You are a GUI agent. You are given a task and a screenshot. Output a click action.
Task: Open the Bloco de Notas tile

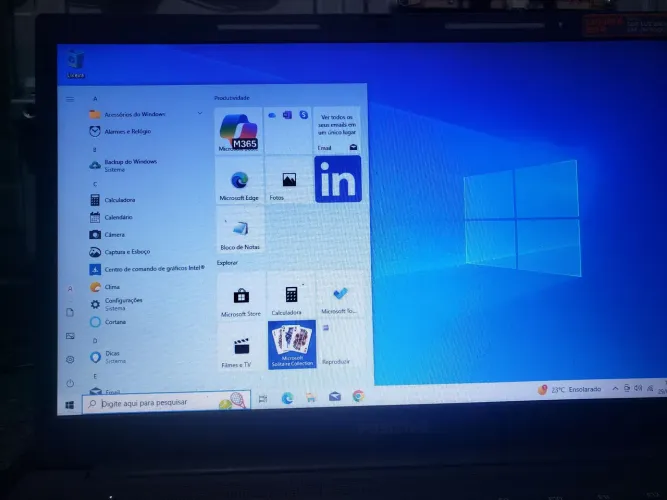coord(240,230)
